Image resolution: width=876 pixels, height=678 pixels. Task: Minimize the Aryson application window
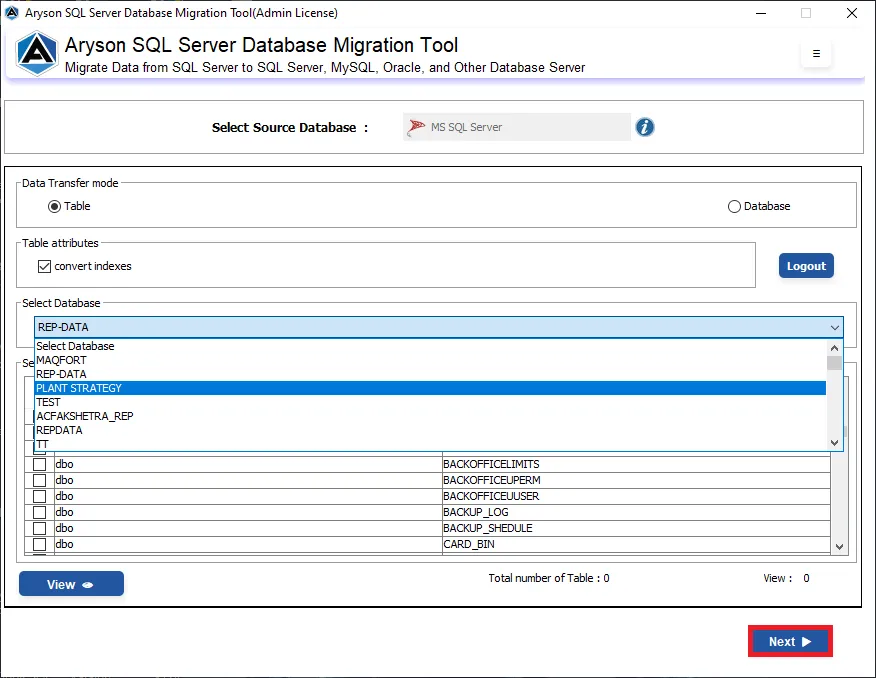pos(761,13)
